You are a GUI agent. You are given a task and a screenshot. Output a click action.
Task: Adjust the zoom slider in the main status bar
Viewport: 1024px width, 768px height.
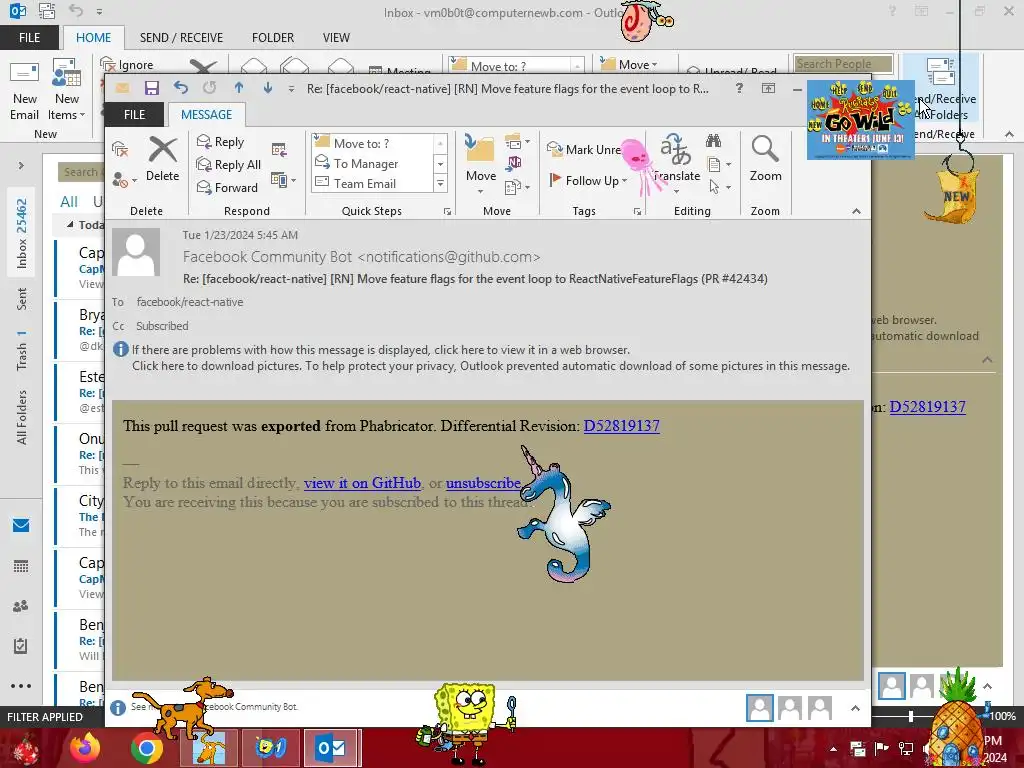910,716
